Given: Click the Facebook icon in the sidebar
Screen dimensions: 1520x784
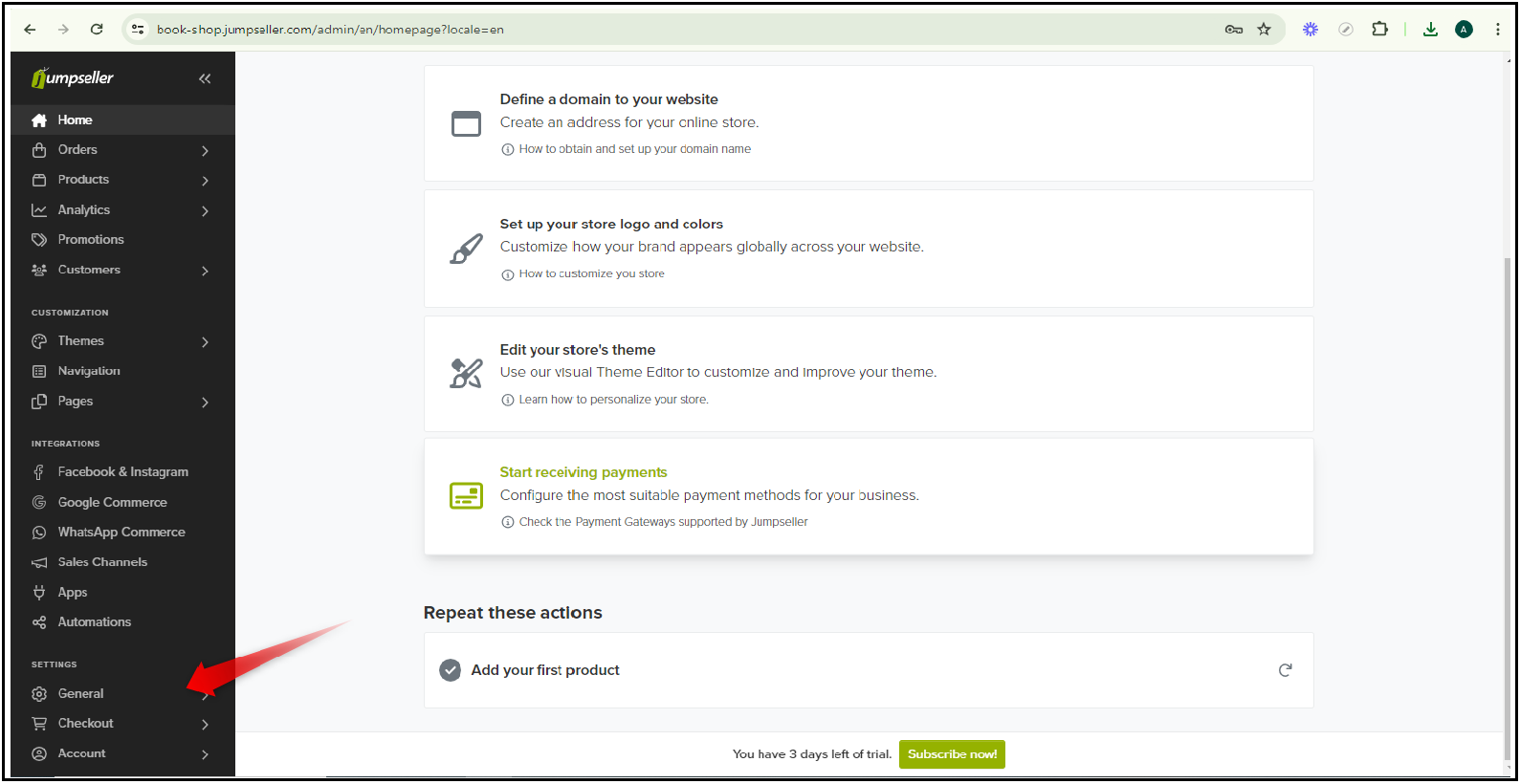Looking at the screenshot, I should tap(39, 472).
